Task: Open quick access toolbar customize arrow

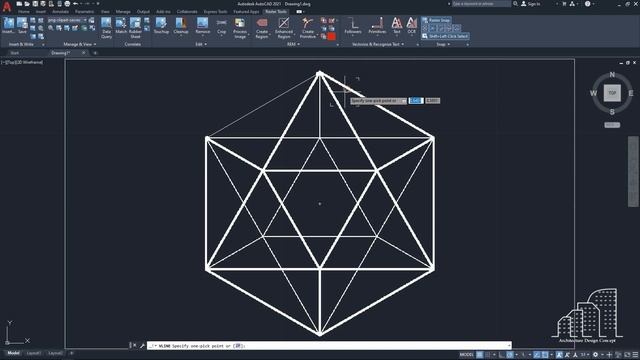Action: point(98,4)
